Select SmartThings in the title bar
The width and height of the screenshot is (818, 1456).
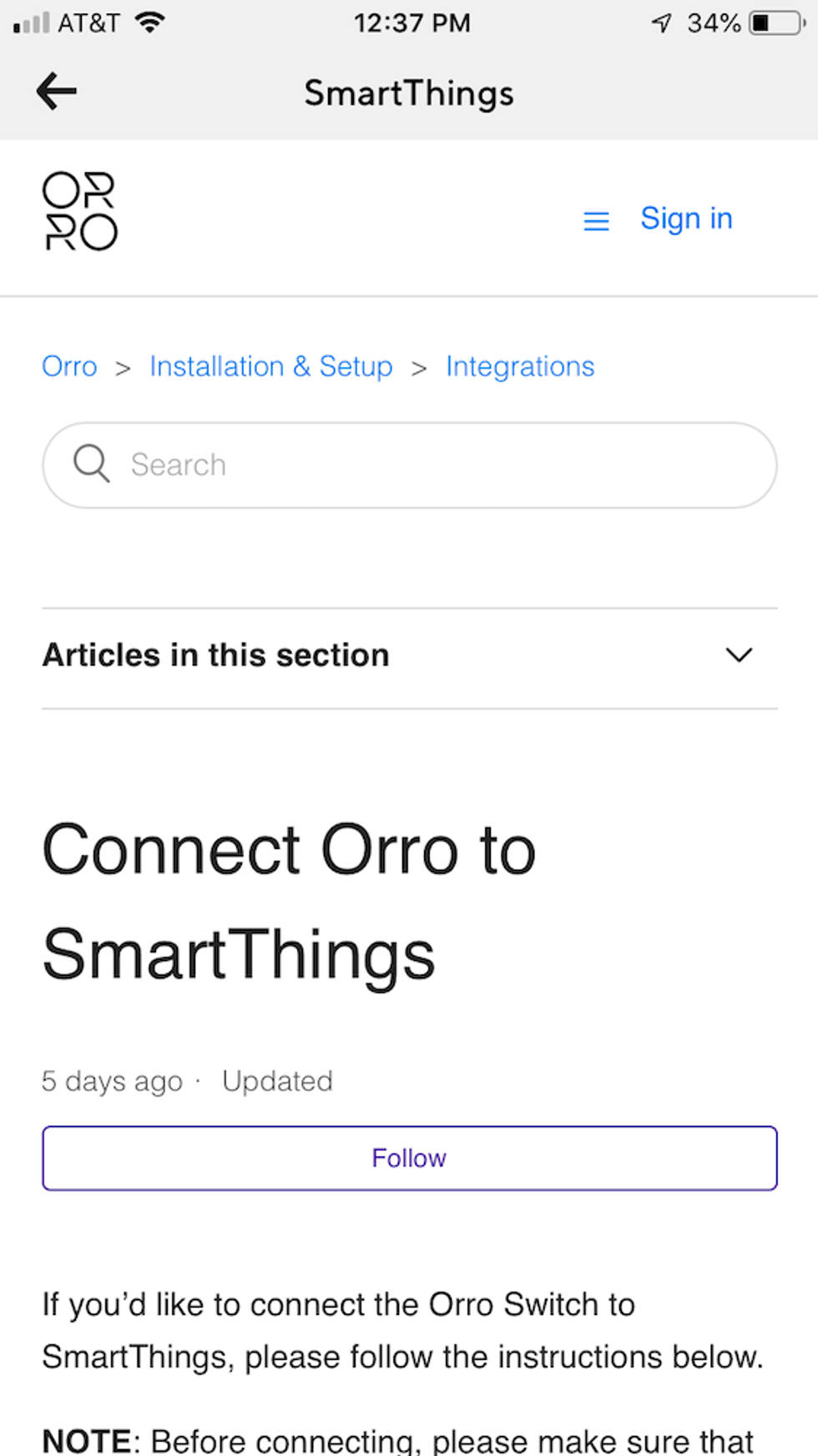(409, 93)
